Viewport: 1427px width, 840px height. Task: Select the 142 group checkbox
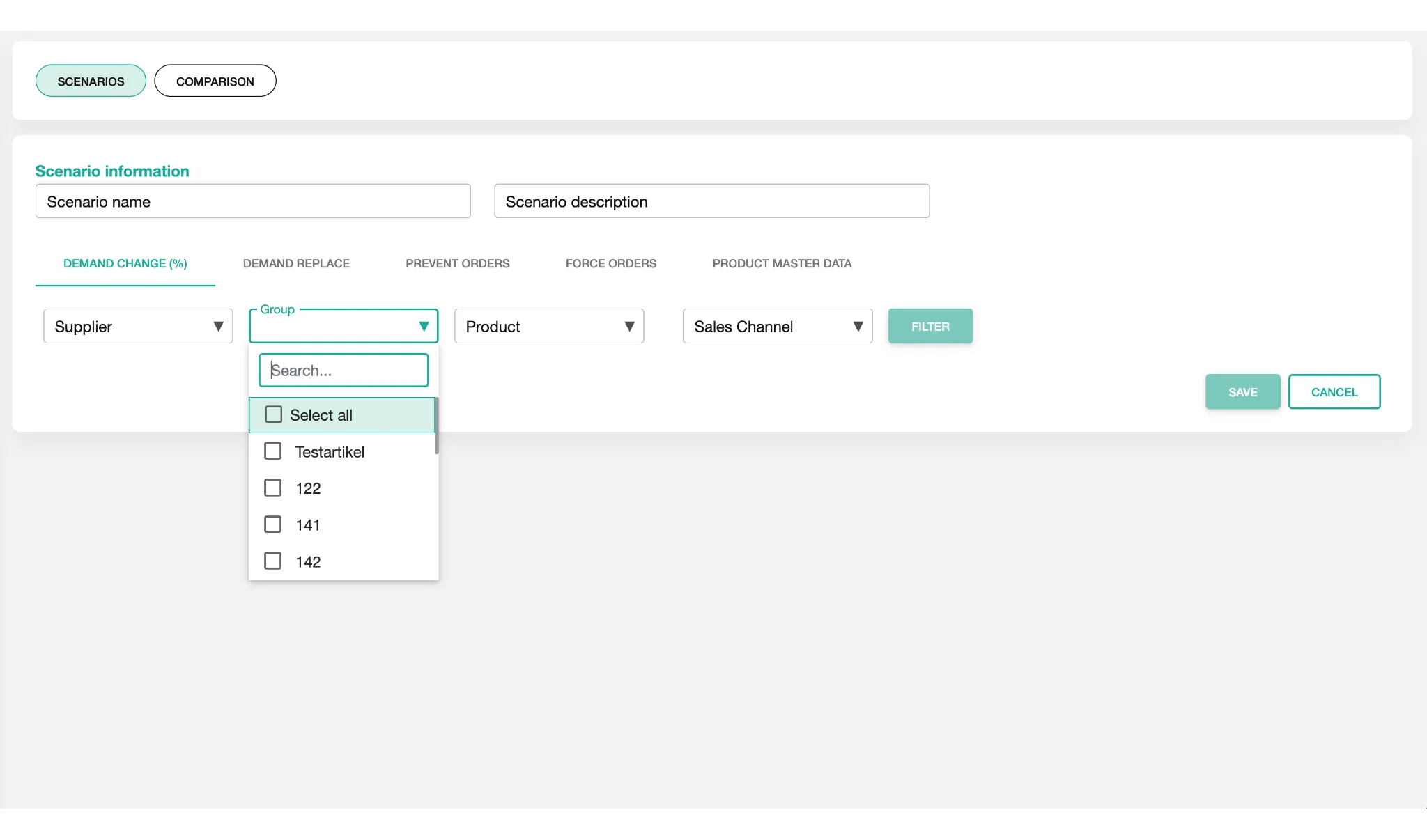[x=273, y=561]
